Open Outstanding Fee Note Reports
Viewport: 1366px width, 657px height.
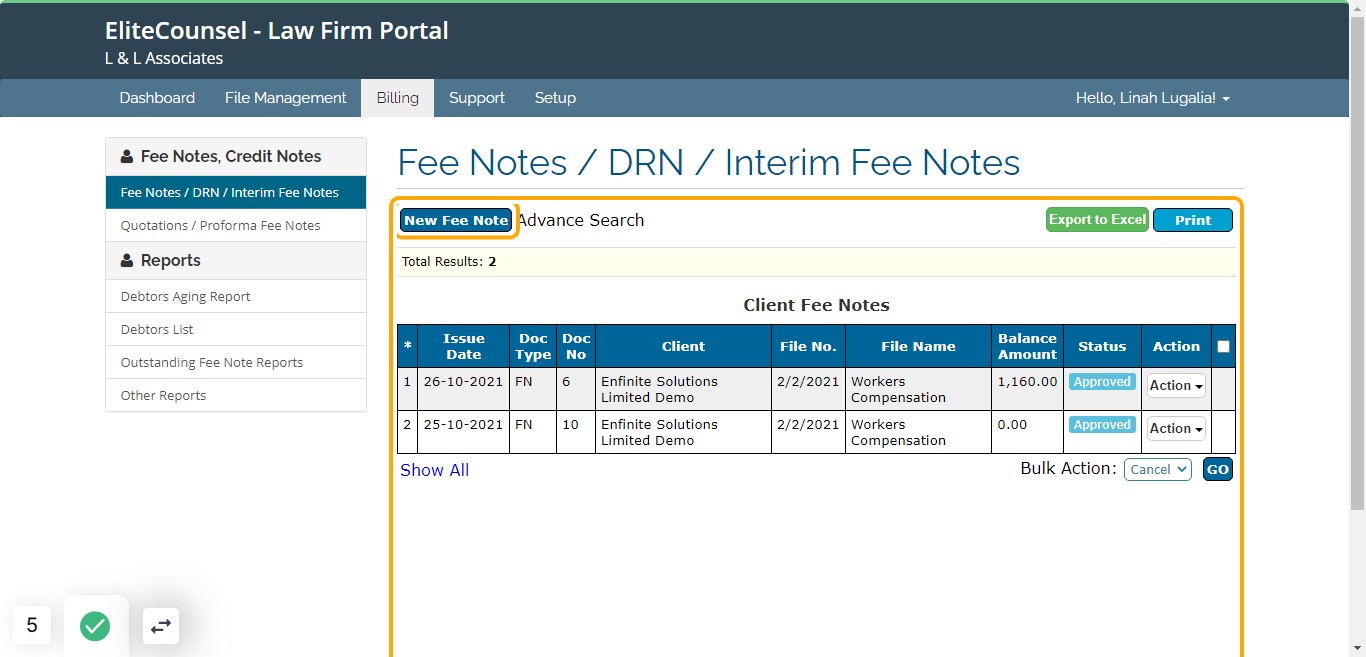click(x=236, y=363)
